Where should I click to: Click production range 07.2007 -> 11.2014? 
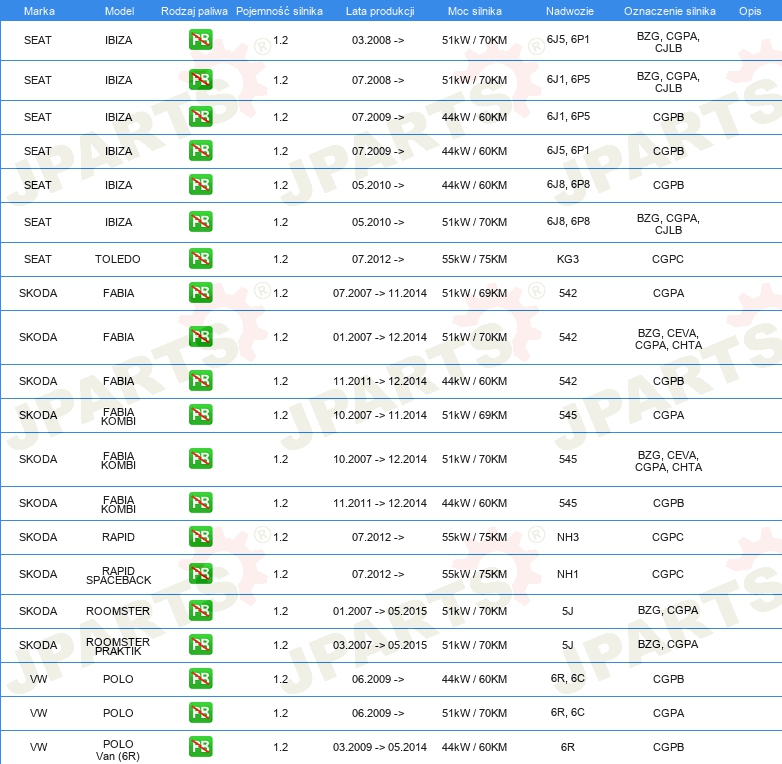pyautogui.click(x=380, y=293)
